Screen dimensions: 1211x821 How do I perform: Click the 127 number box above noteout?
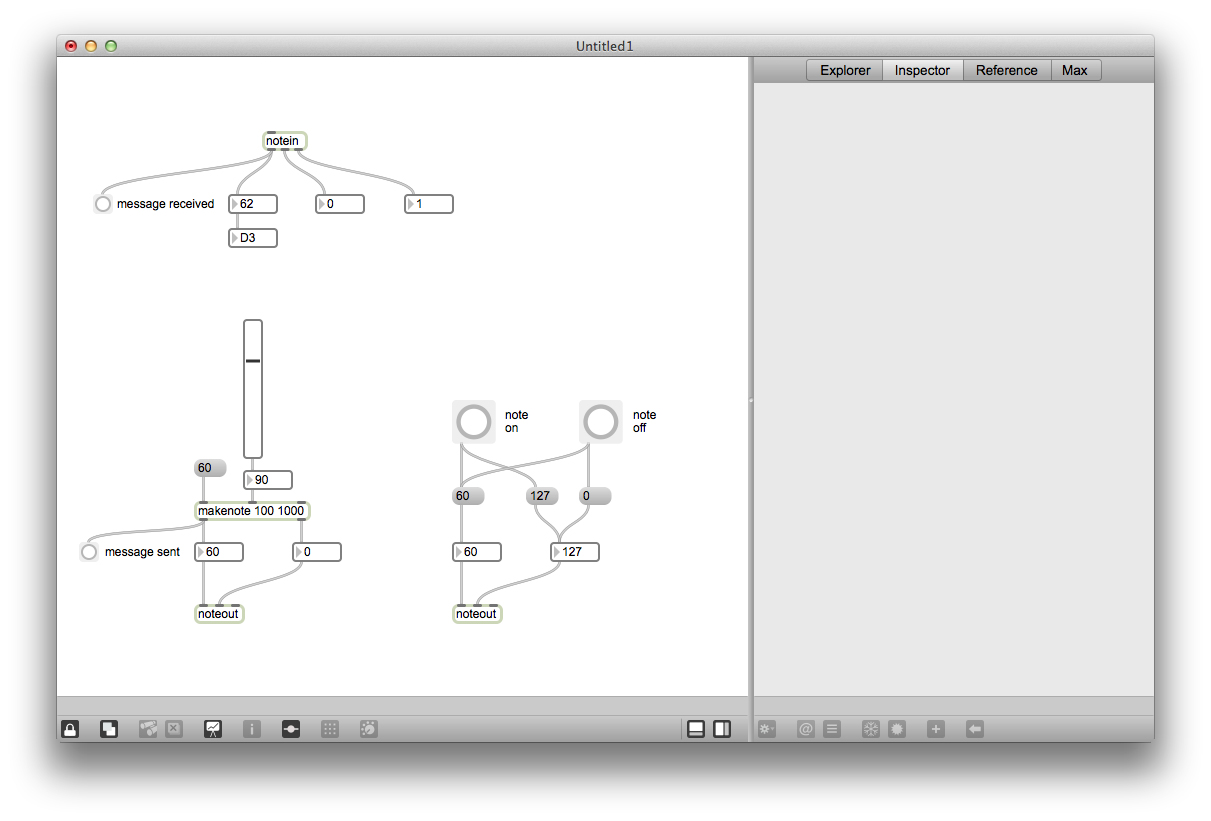pyautogui.click(x=575, y=552)
